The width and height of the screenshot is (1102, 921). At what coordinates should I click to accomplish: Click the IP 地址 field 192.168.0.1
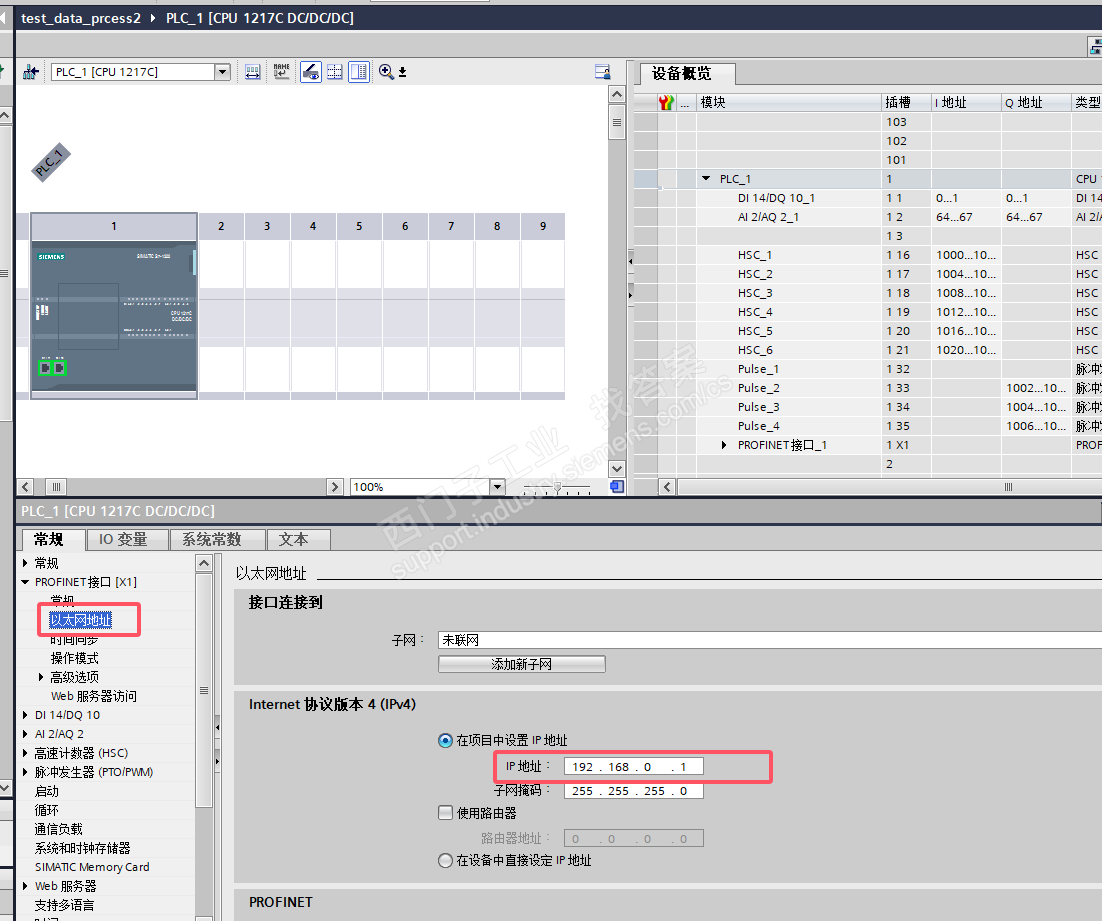633,766
